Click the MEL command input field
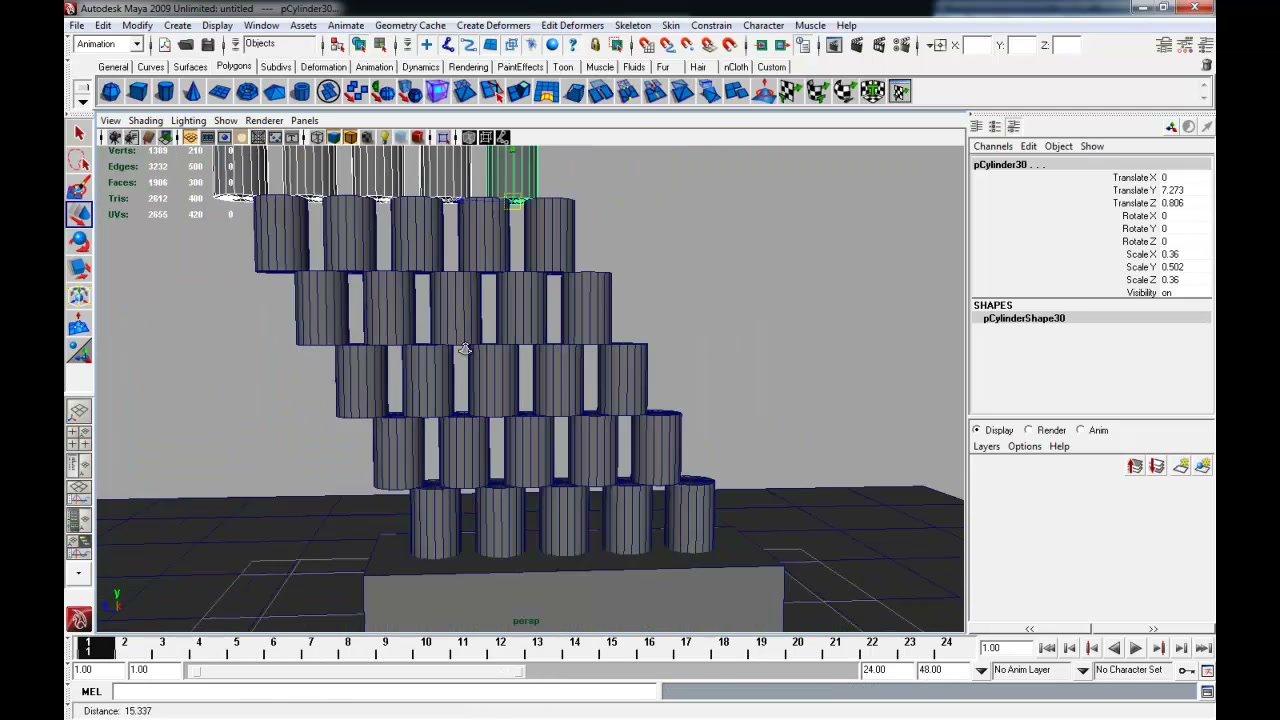1280x720 pixels. (x=385, y=691)
